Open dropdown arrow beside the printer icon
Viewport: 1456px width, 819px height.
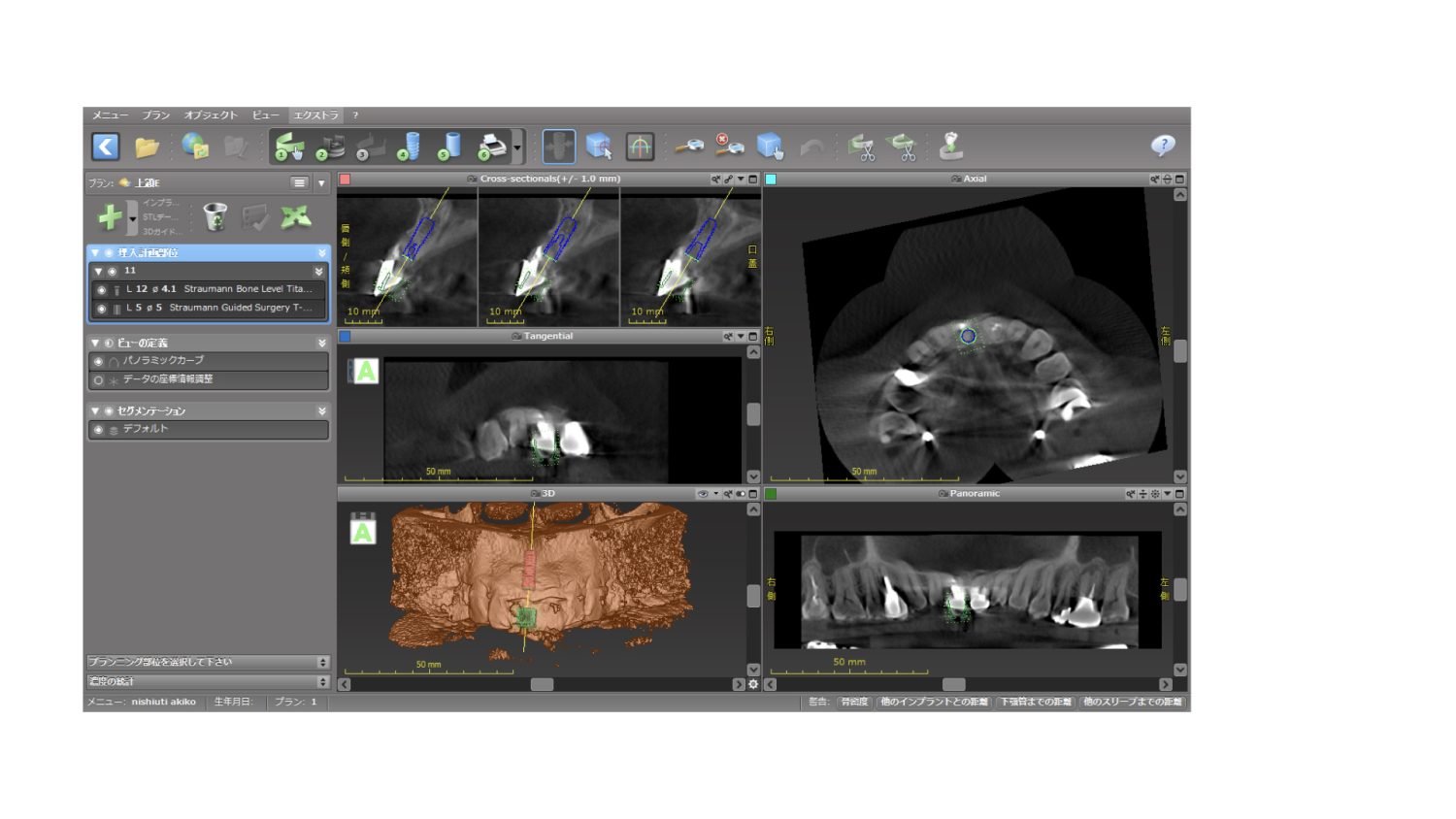pyautogui.click(x=517, y=148)
